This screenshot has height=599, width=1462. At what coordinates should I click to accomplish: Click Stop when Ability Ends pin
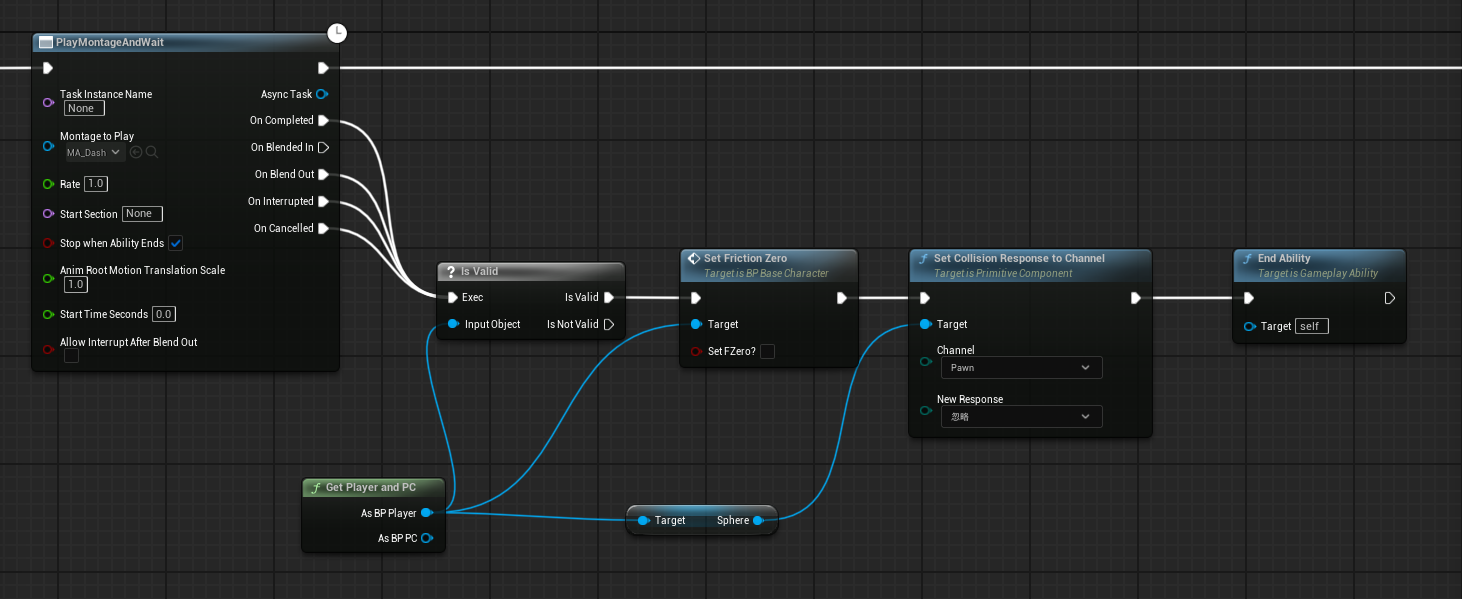pos(48,243)
